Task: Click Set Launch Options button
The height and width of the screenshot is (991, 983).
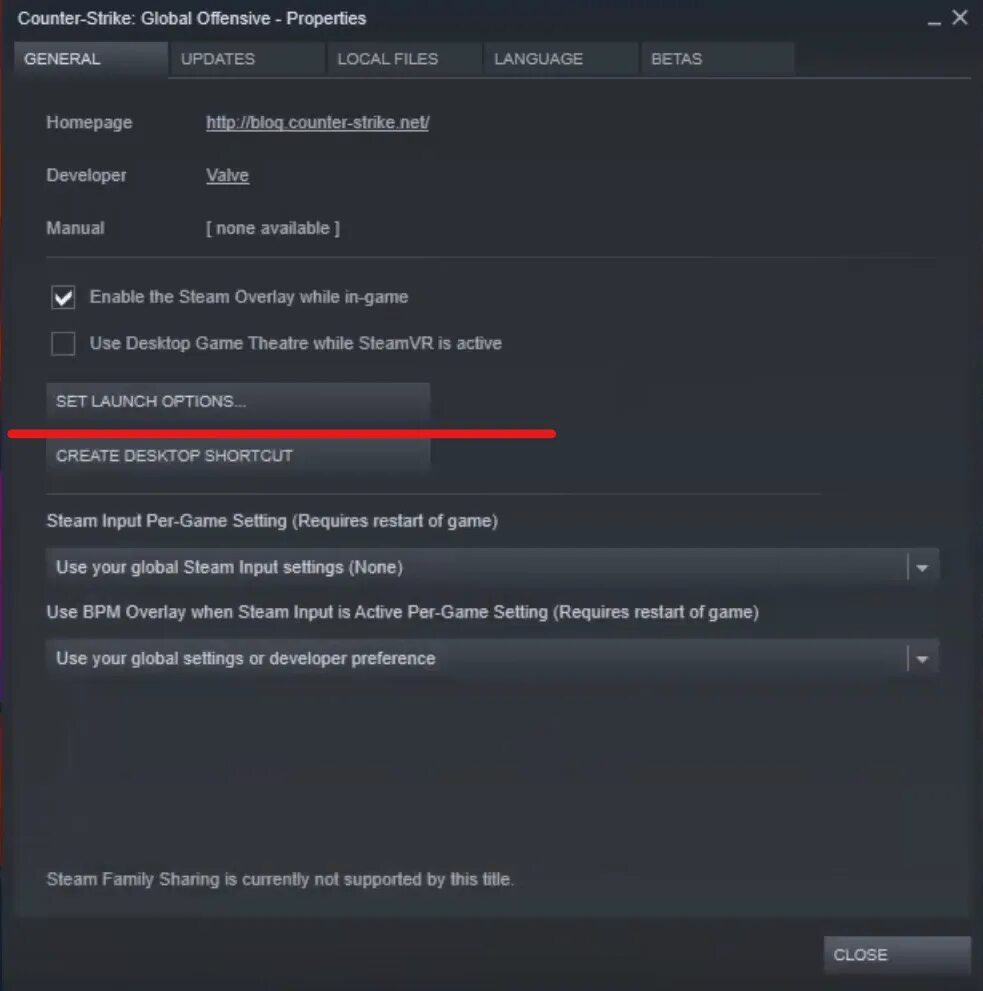Action: click(238, 401)
